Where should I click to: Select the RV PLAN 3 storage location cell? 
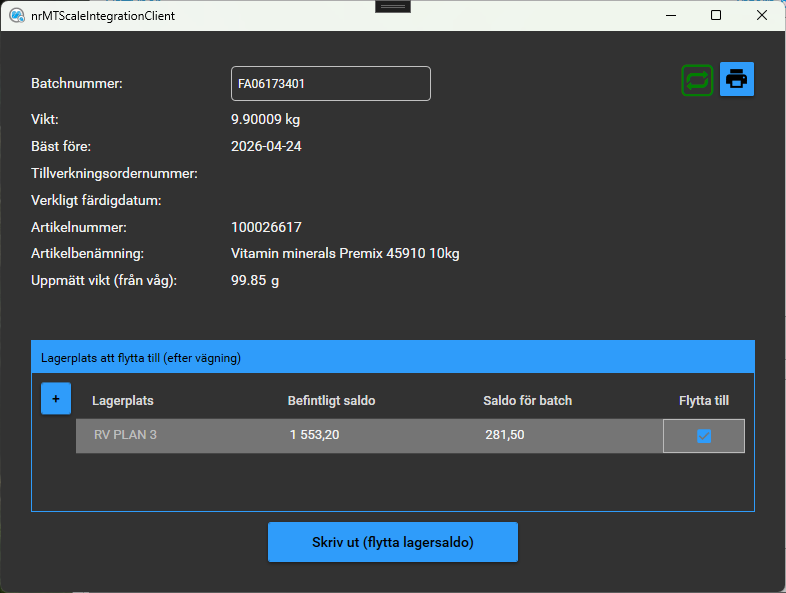point(124,435)
